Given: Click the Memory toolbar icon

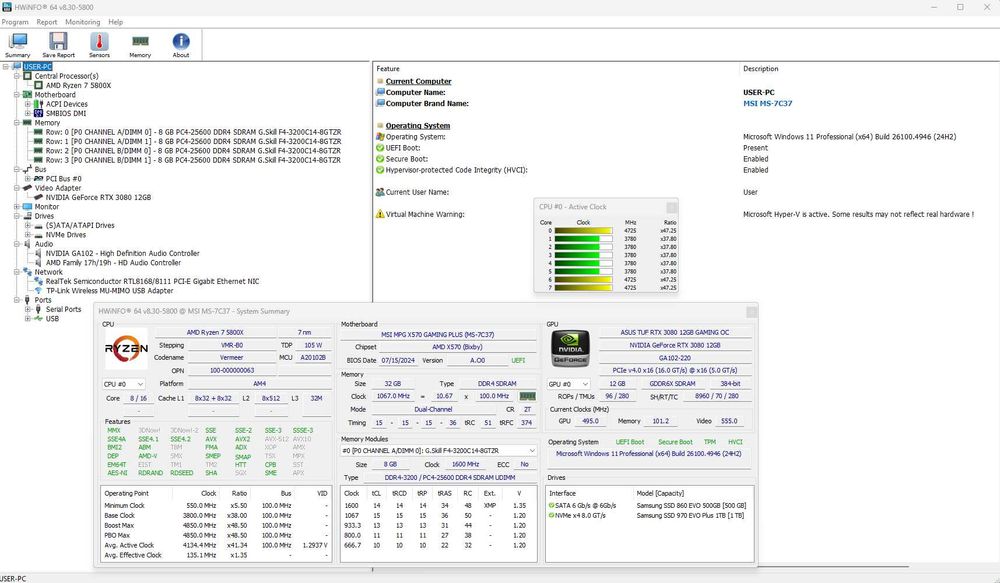Looking at the screenshot, I should pos(140,45).
